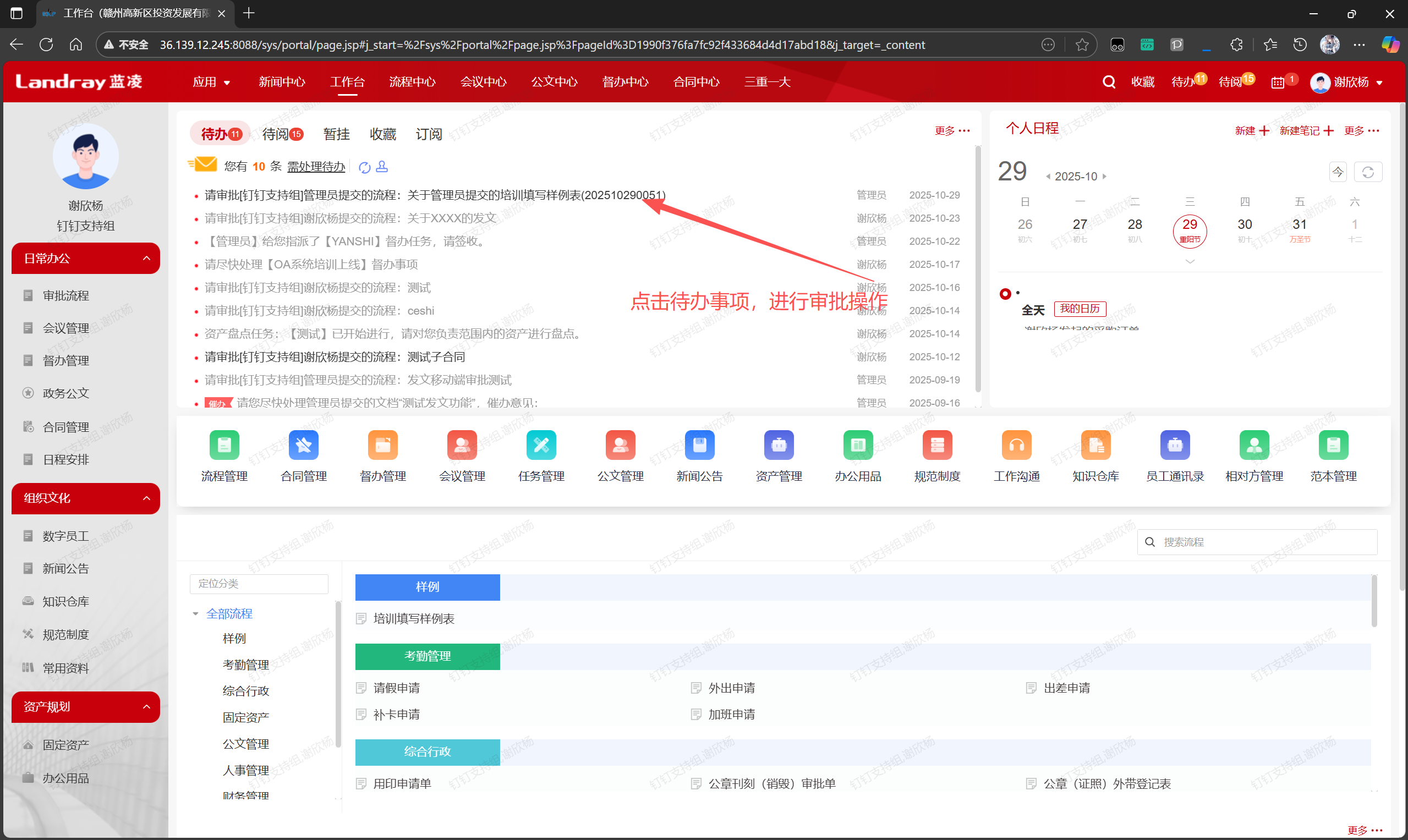Image resolution: width=1408 pixels, height=840 pixels.
Task: Go to 流程中心 in top navigation
Action: point(412,82)
